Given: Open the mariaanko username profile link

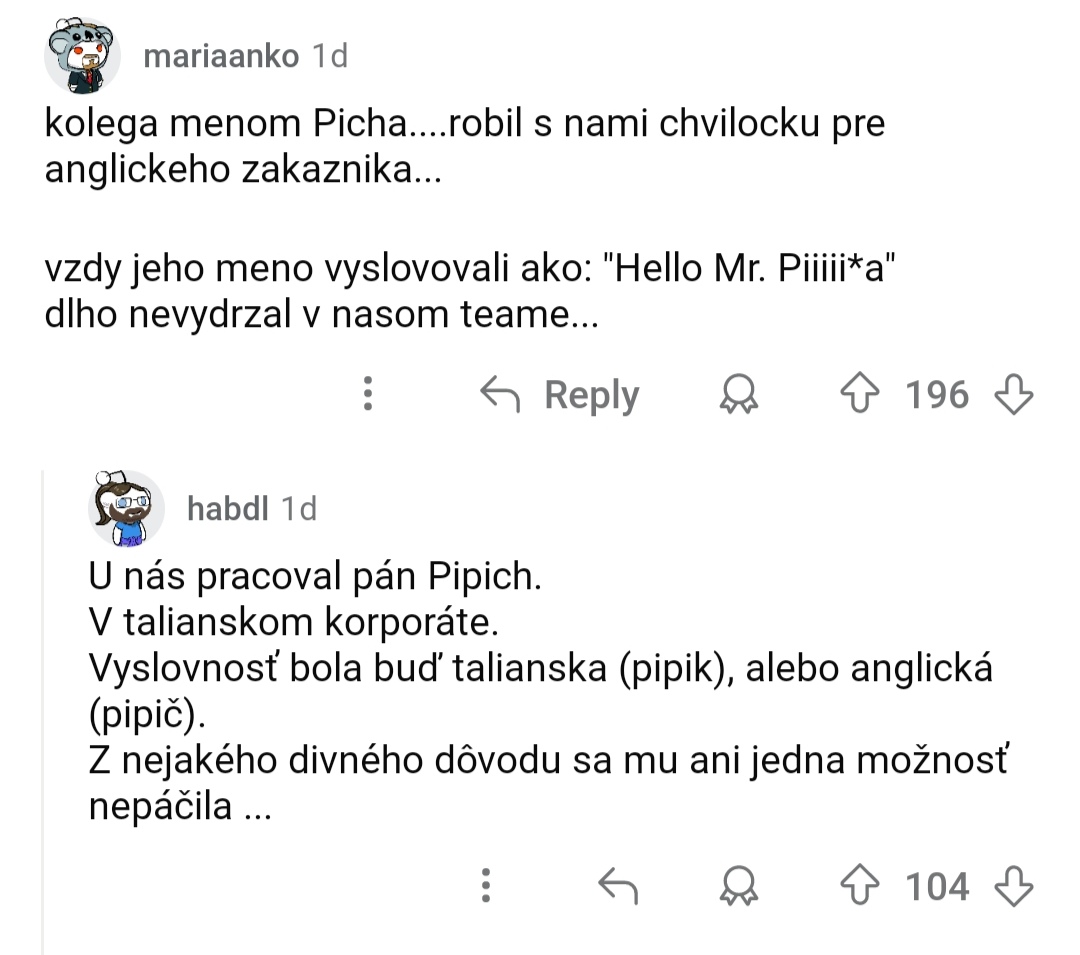Looking at the screenshot, I should pyautogui.click(x=221, y=57).
